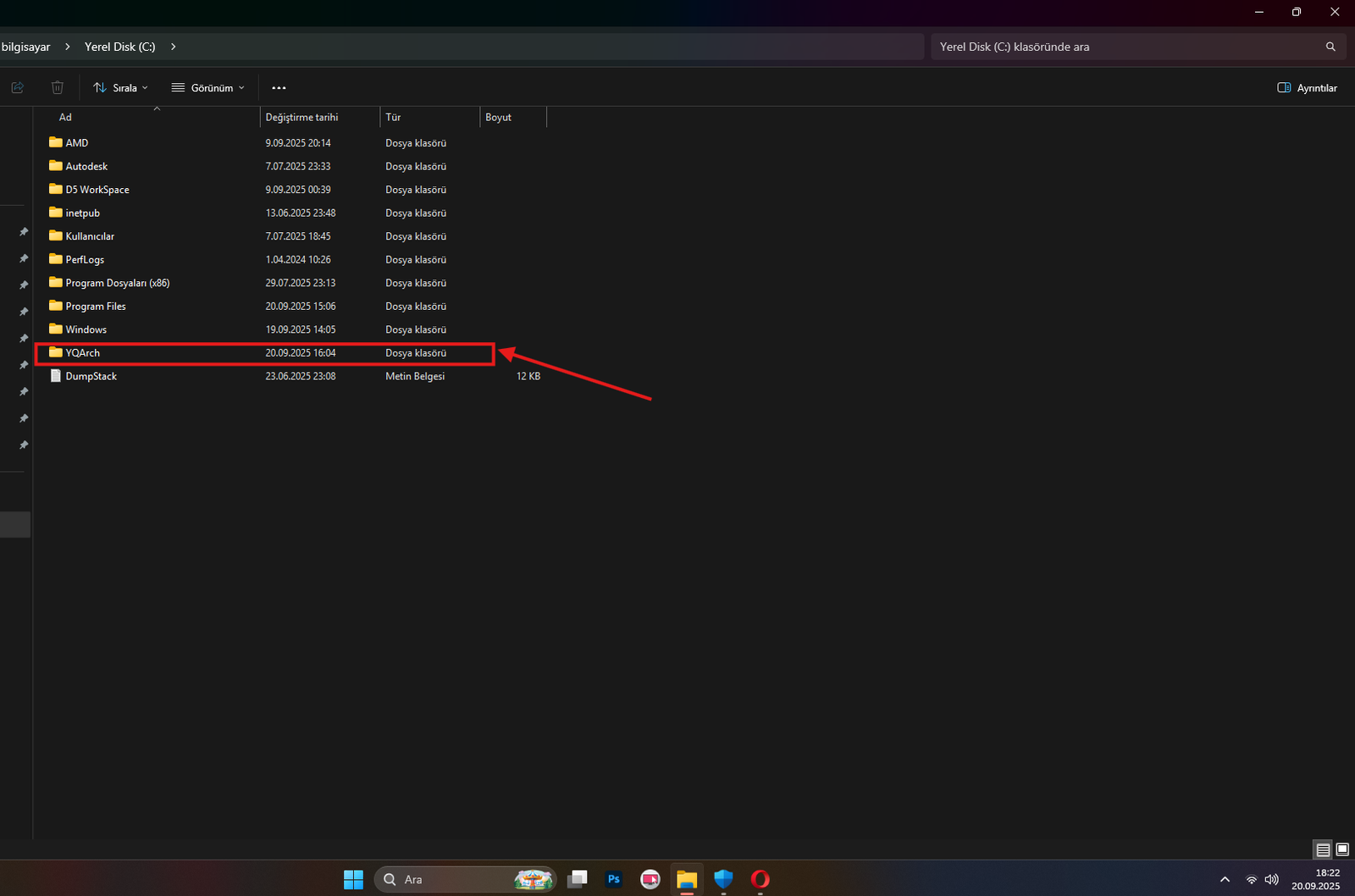
Task: Open Windows Security shield icon in taskbar
Action: 723,879
